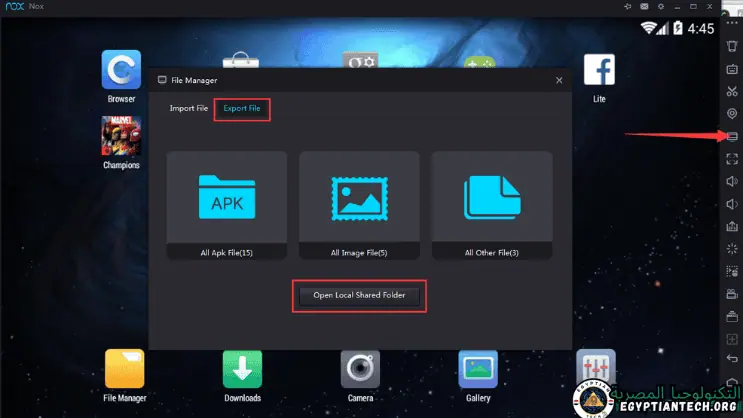Screen dimensions: 743x418
Task: Open the All Image File(5) tile
Action: coord(359,205)
